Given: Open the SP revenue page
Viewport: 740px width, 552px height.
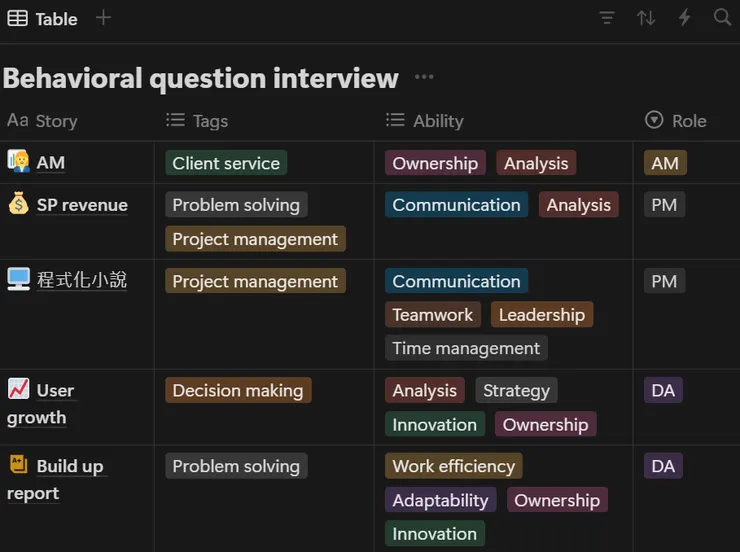Looking at the screenshot, I should click(x=82, y=205).
